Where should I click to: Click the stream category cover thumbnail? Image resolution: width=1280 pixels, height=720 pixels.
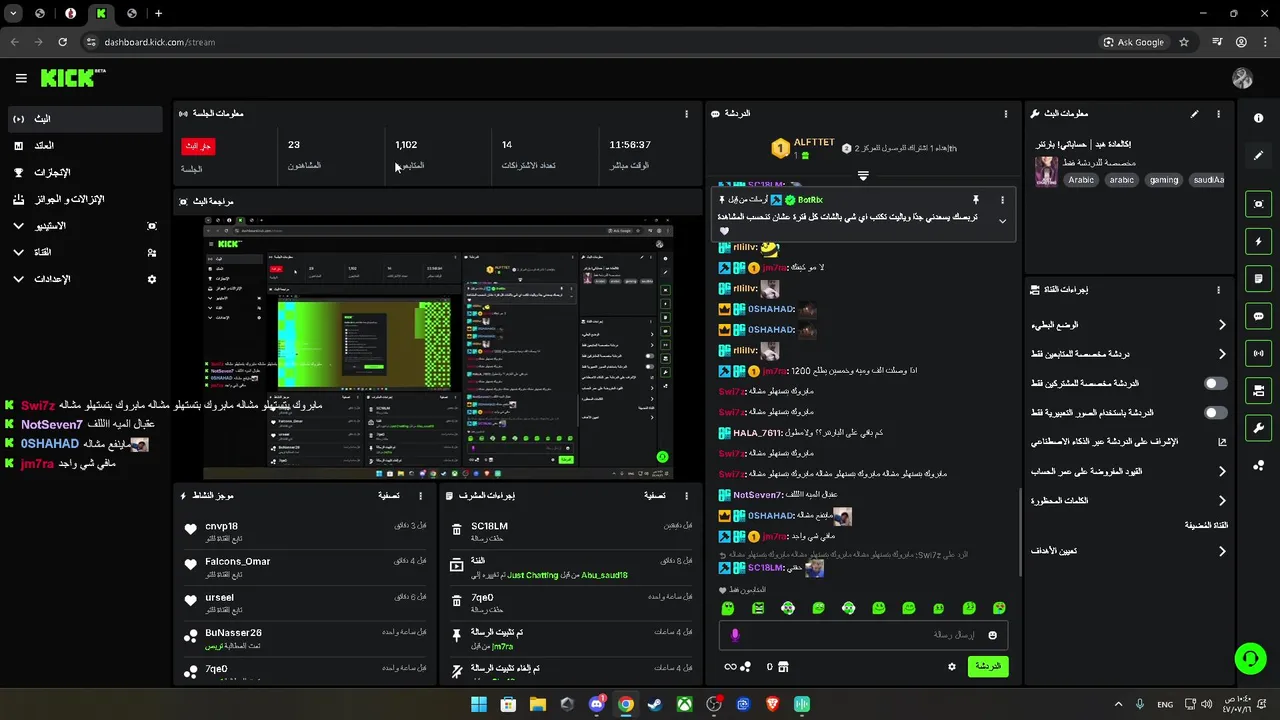1046,171
